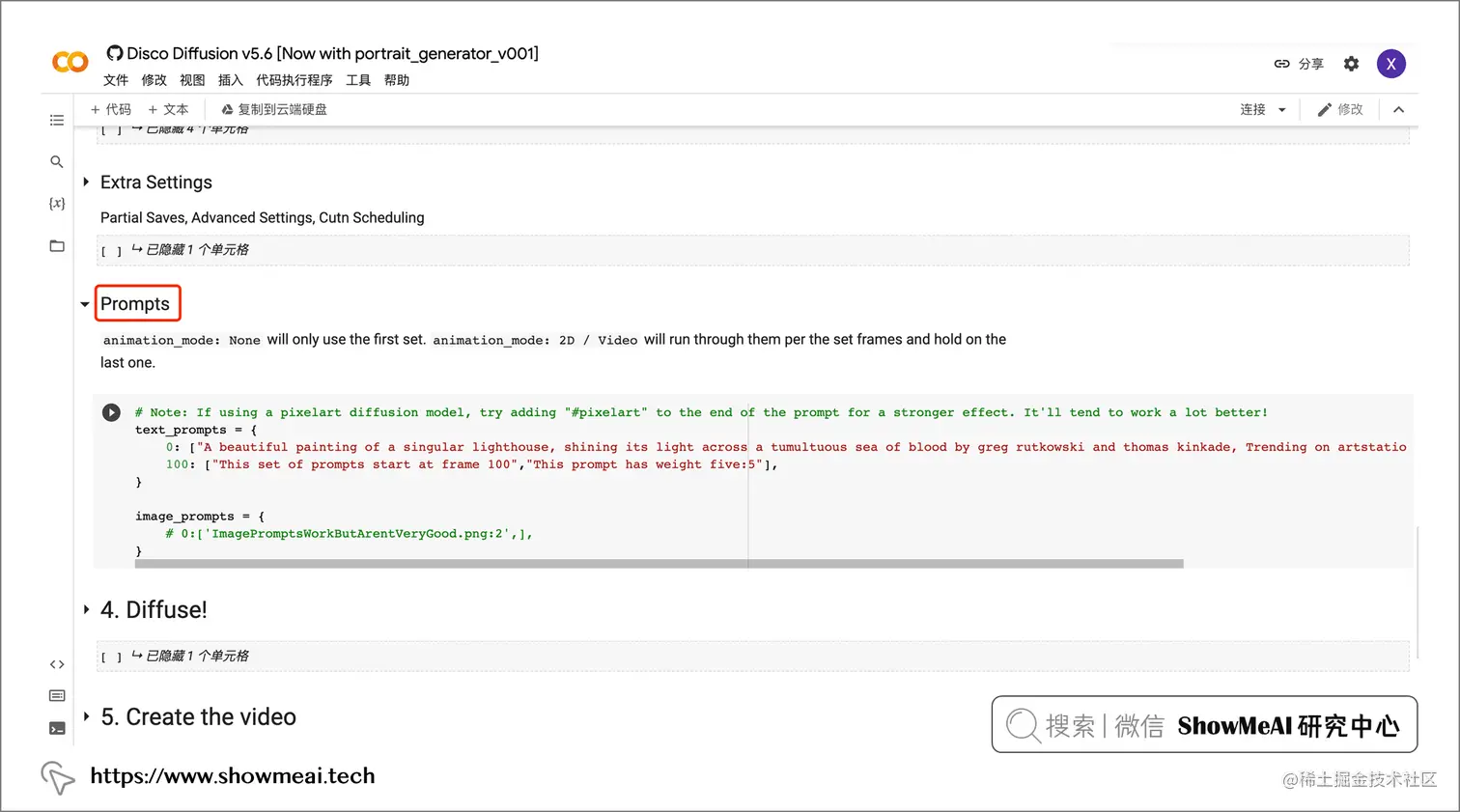
Task: Open the terminal icon in the sidebar
Action: (x=57, y=729)
